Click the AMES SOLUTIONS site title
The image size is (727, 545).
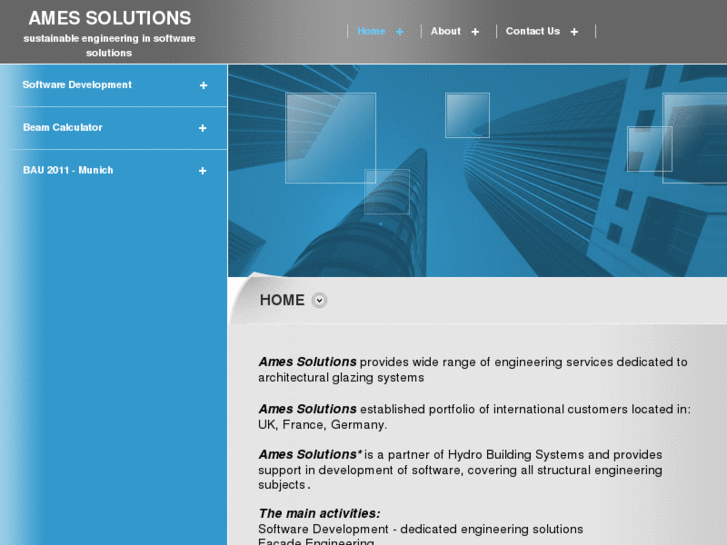(x=109, y=18)
